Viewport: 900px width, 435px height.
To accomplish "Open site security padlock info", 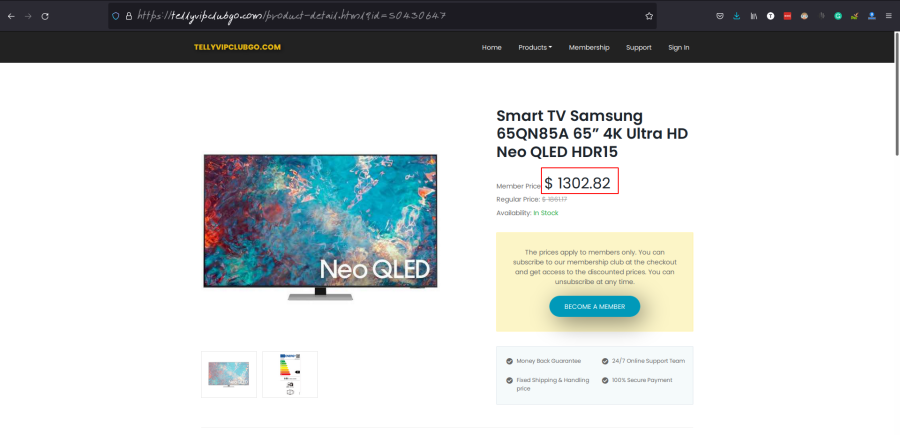I will pyautogui.click(x=129, y=16).
